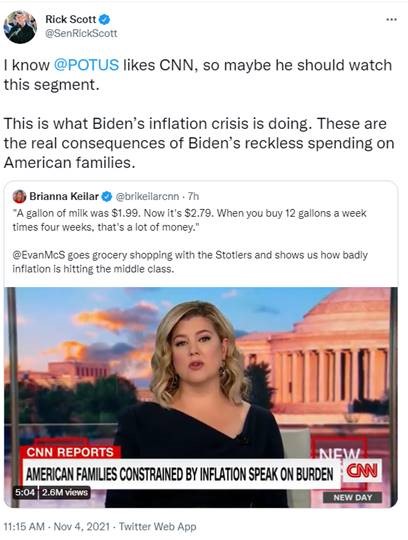Click the 5:04 video duration badge
This screenshot has height=540, width=408.
pyautogui.click(x=25, y=492)
